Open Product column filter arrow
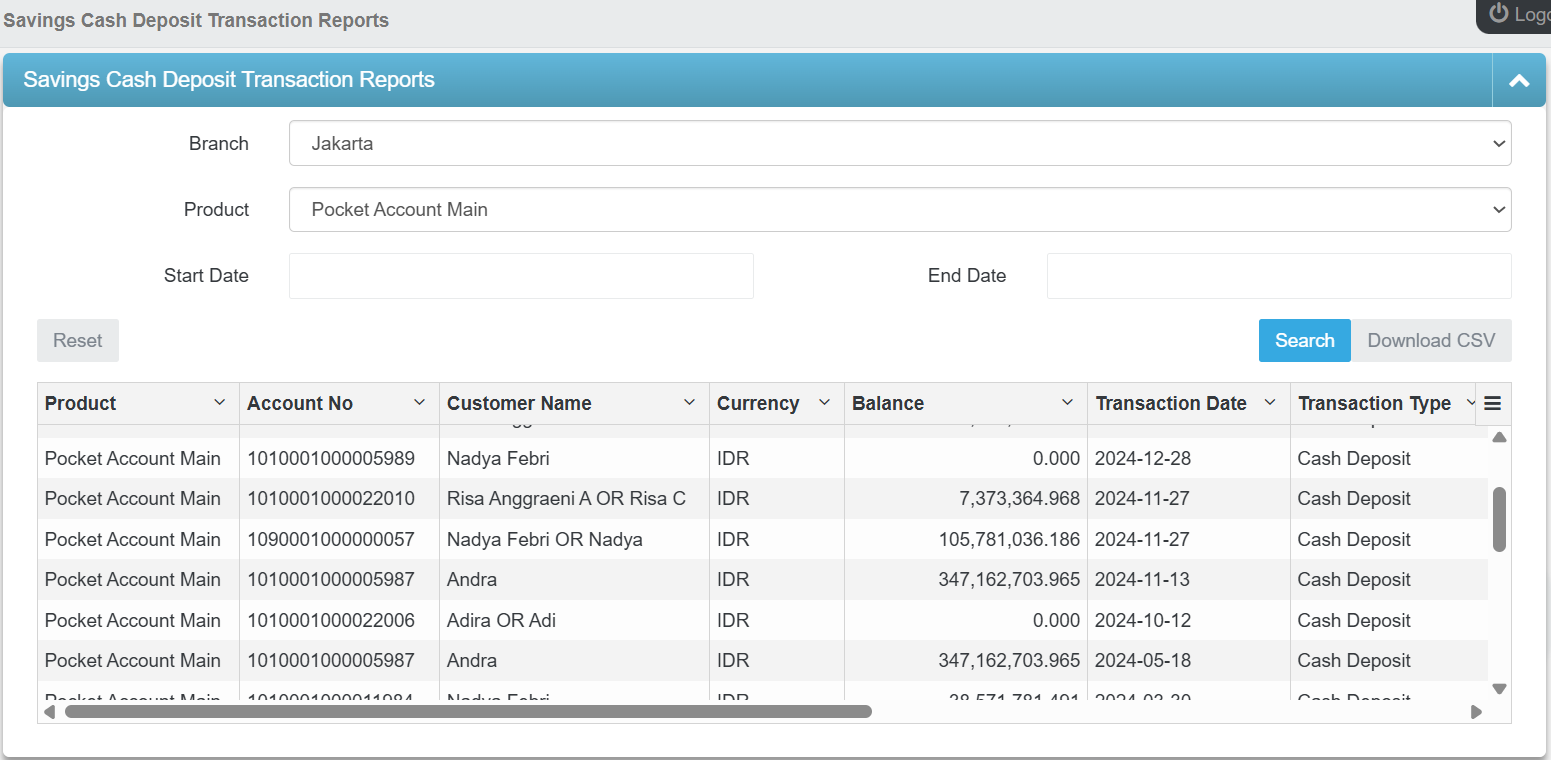Viewport: 1551px width, 760px height. [x=220, y=403]
